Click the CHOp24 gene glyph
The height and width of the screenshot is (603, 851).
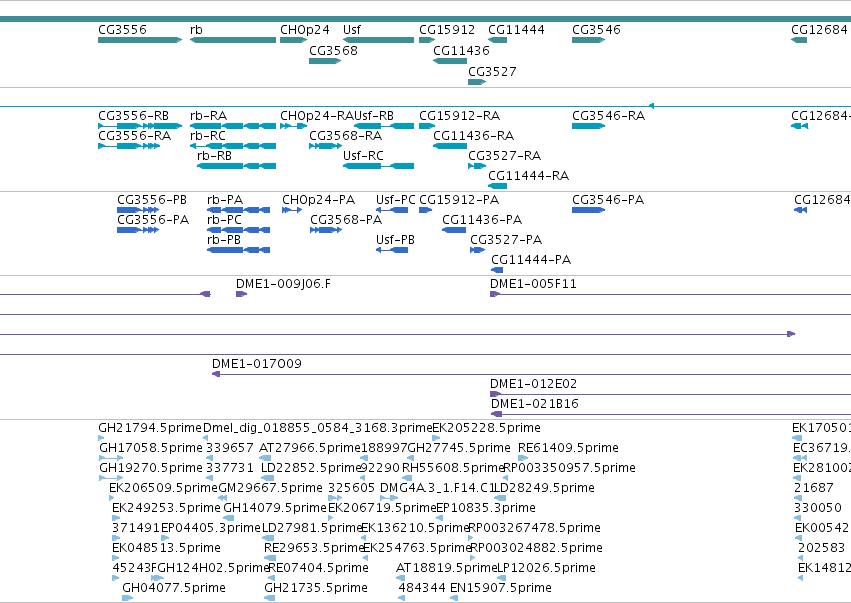pyautogui.click(x=294, y=40)
